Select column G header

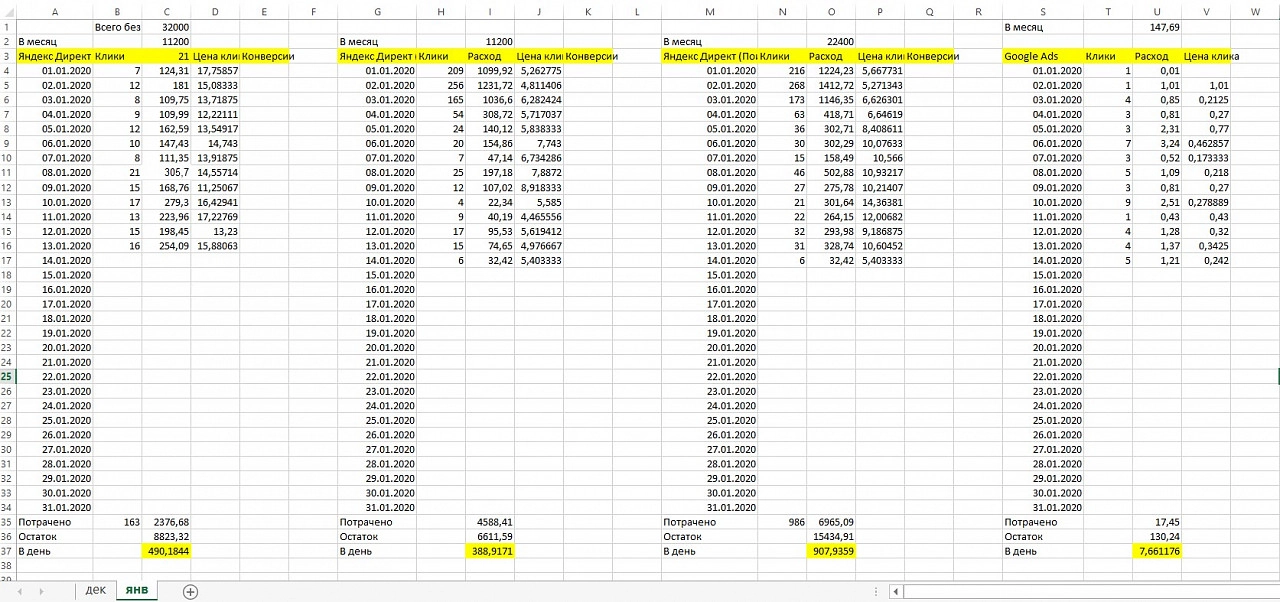tap(377, 12)
